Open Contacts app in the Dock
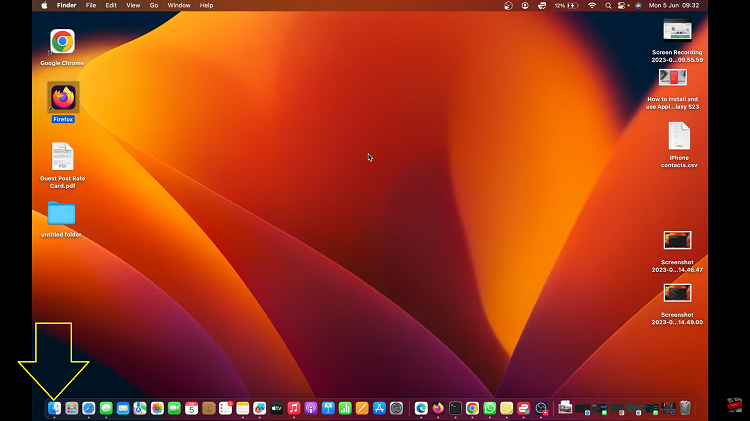This screenshot has width=750, height=421. coord(209,408)
